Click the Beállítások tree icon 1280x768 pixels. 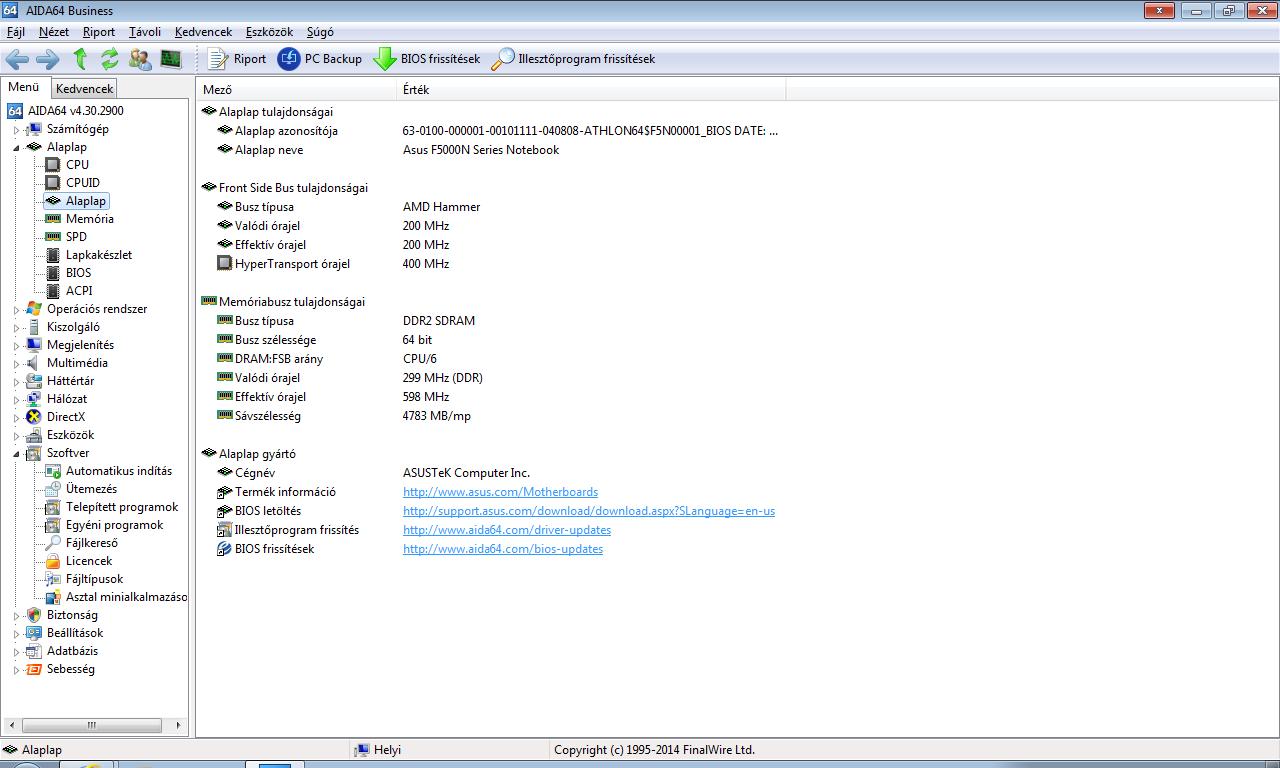[34, 633]
